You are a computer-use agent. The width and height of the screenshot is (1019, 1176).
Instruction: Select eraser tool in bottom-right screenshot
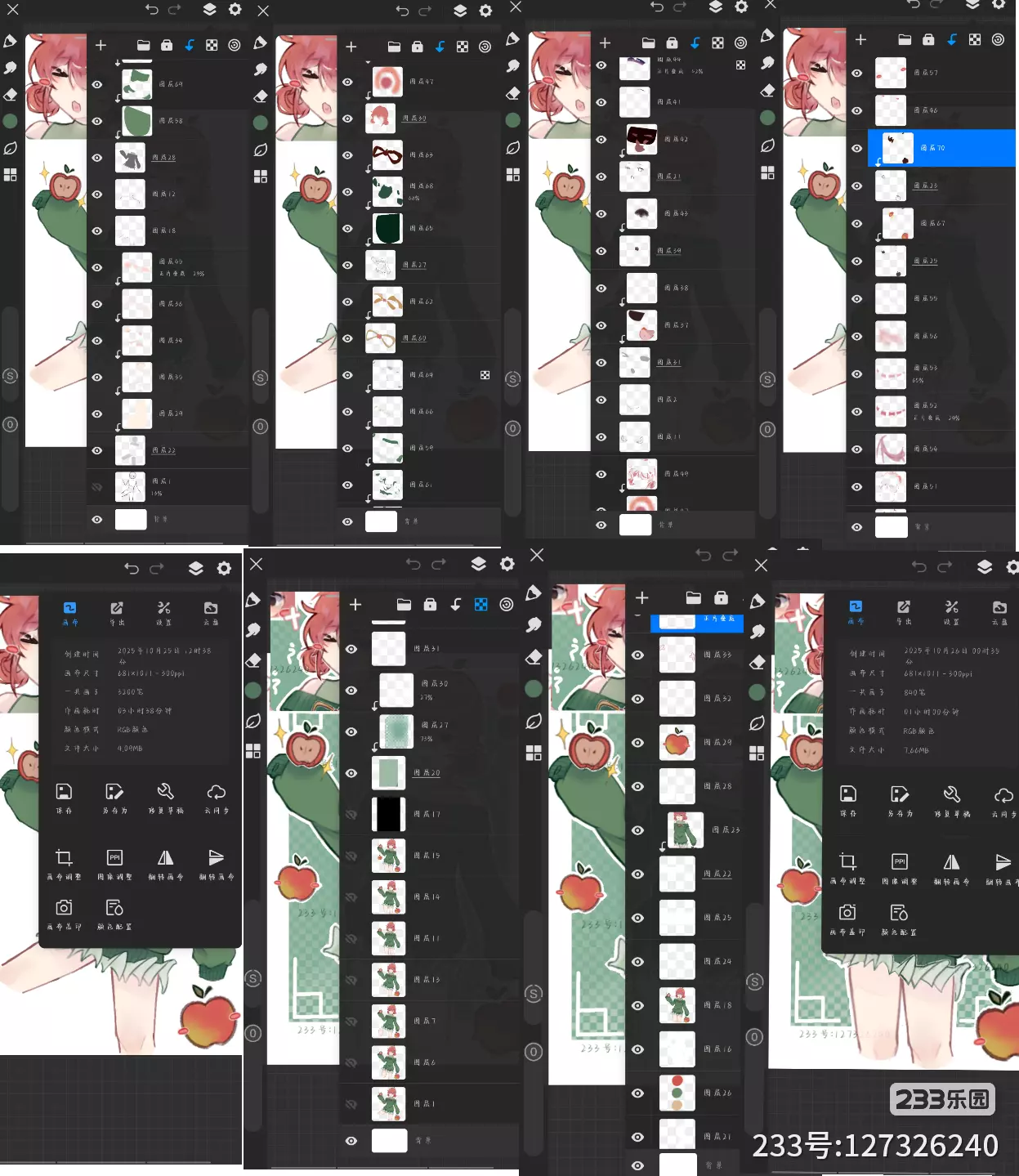tap(757, 661)
